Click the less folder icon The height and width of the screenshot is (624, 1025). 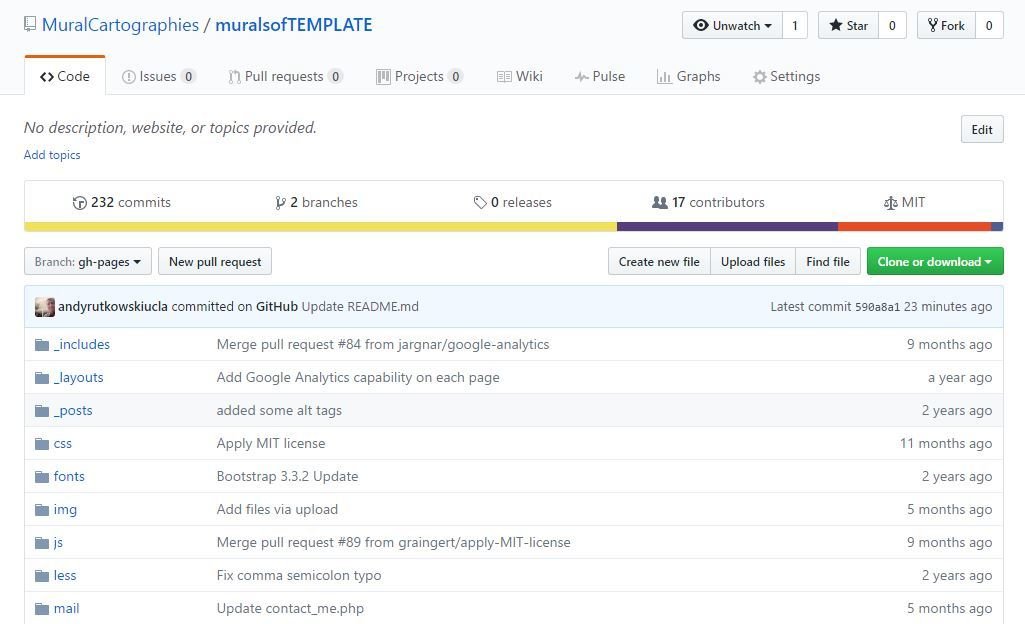[42, 576]
